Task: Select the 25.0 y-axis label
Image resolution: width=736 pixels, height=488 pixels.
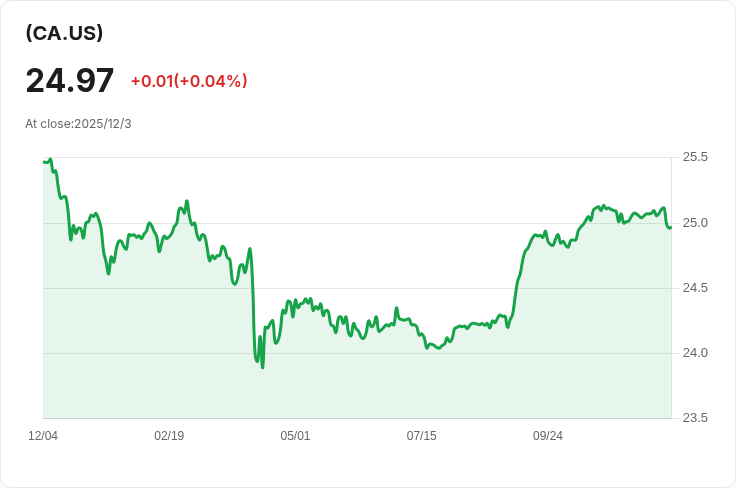Action: point(695,222)
